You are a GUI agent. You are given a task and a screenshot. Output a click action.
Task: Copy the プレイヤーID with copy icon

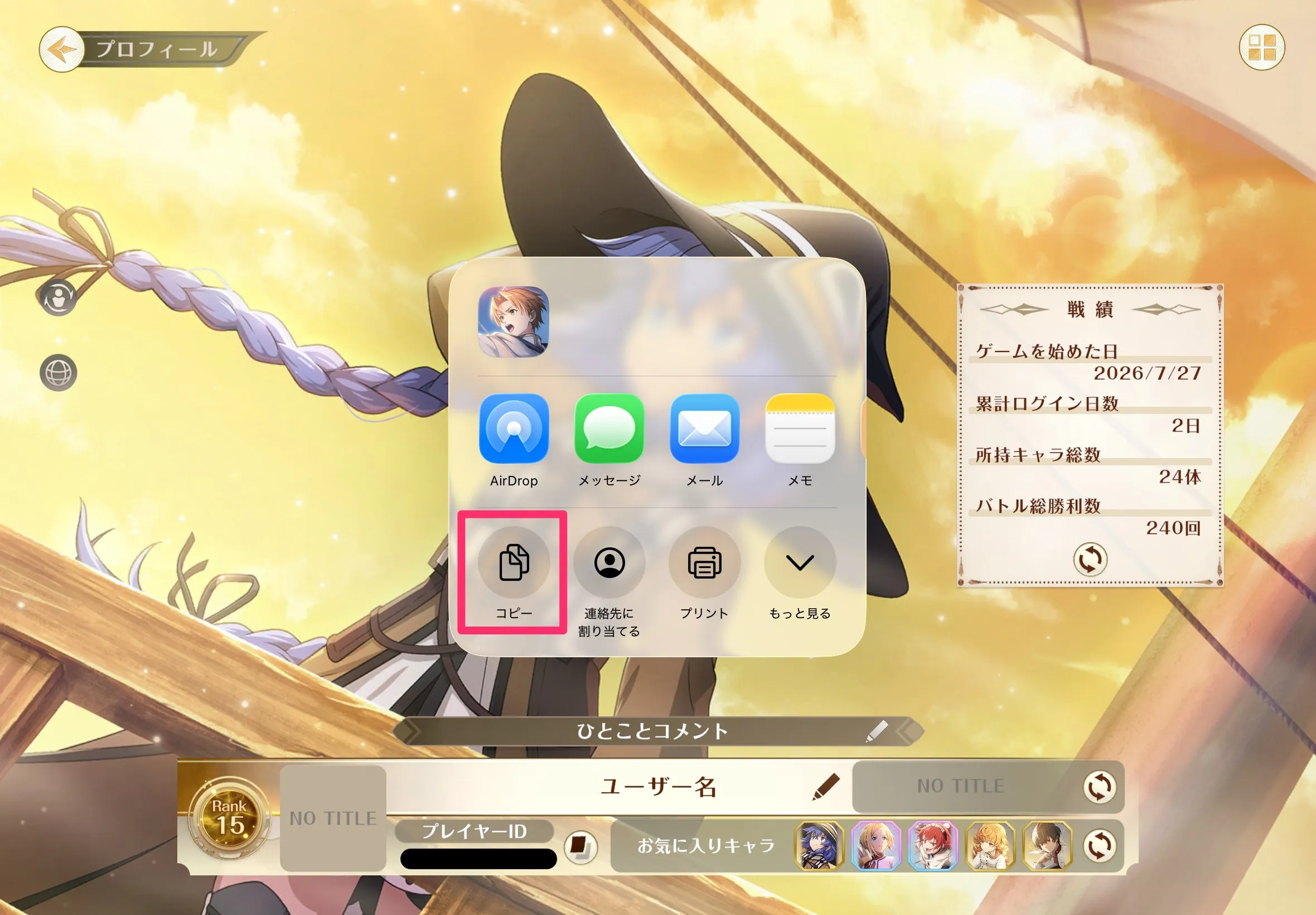pos(580,847)
